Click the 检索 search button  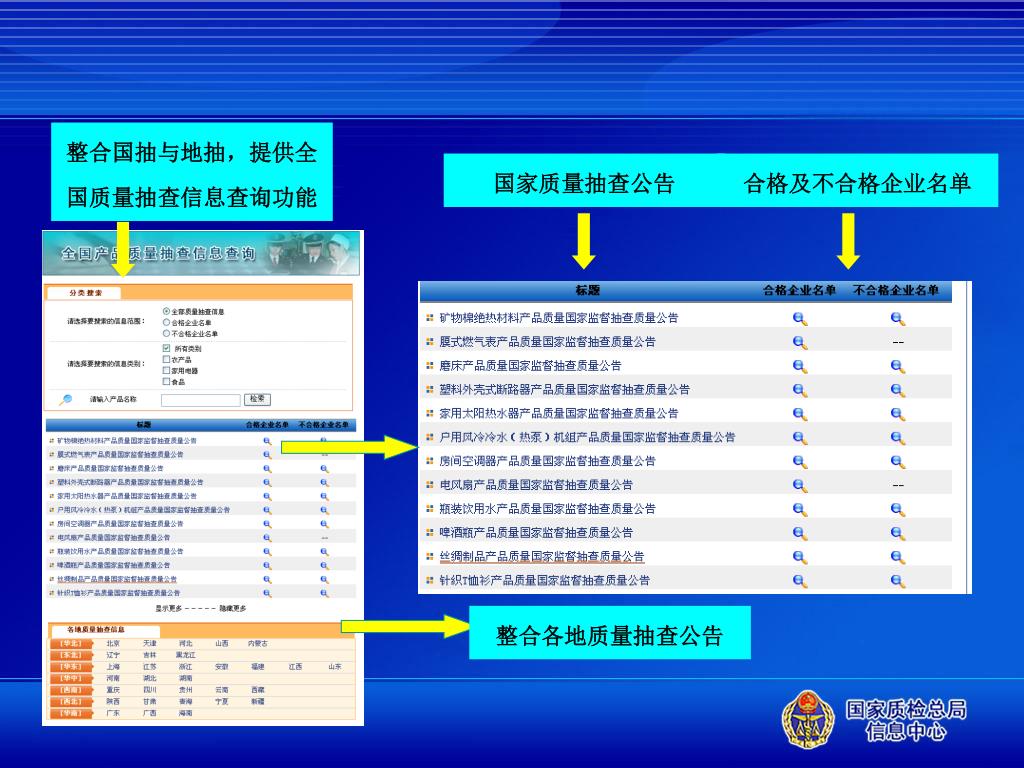pyautogui.click(x=257, y=399)
